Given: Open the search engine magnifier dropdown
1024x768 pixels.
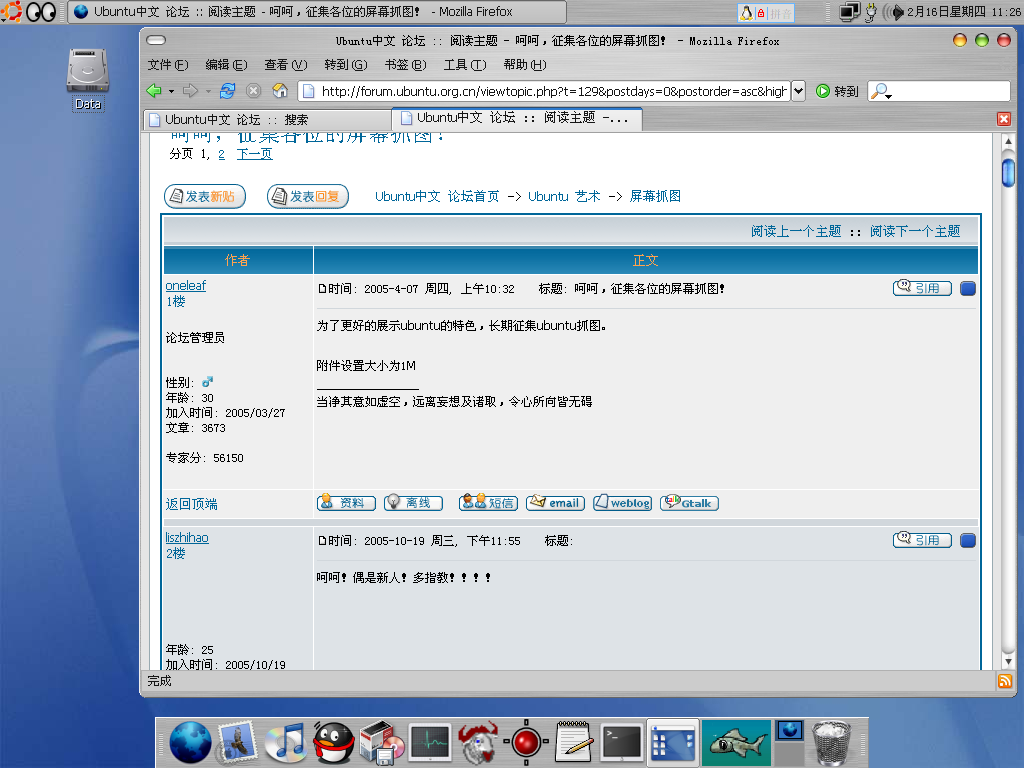Looking at the screenshot, I should pyautogui.click(x=881, y=91).
